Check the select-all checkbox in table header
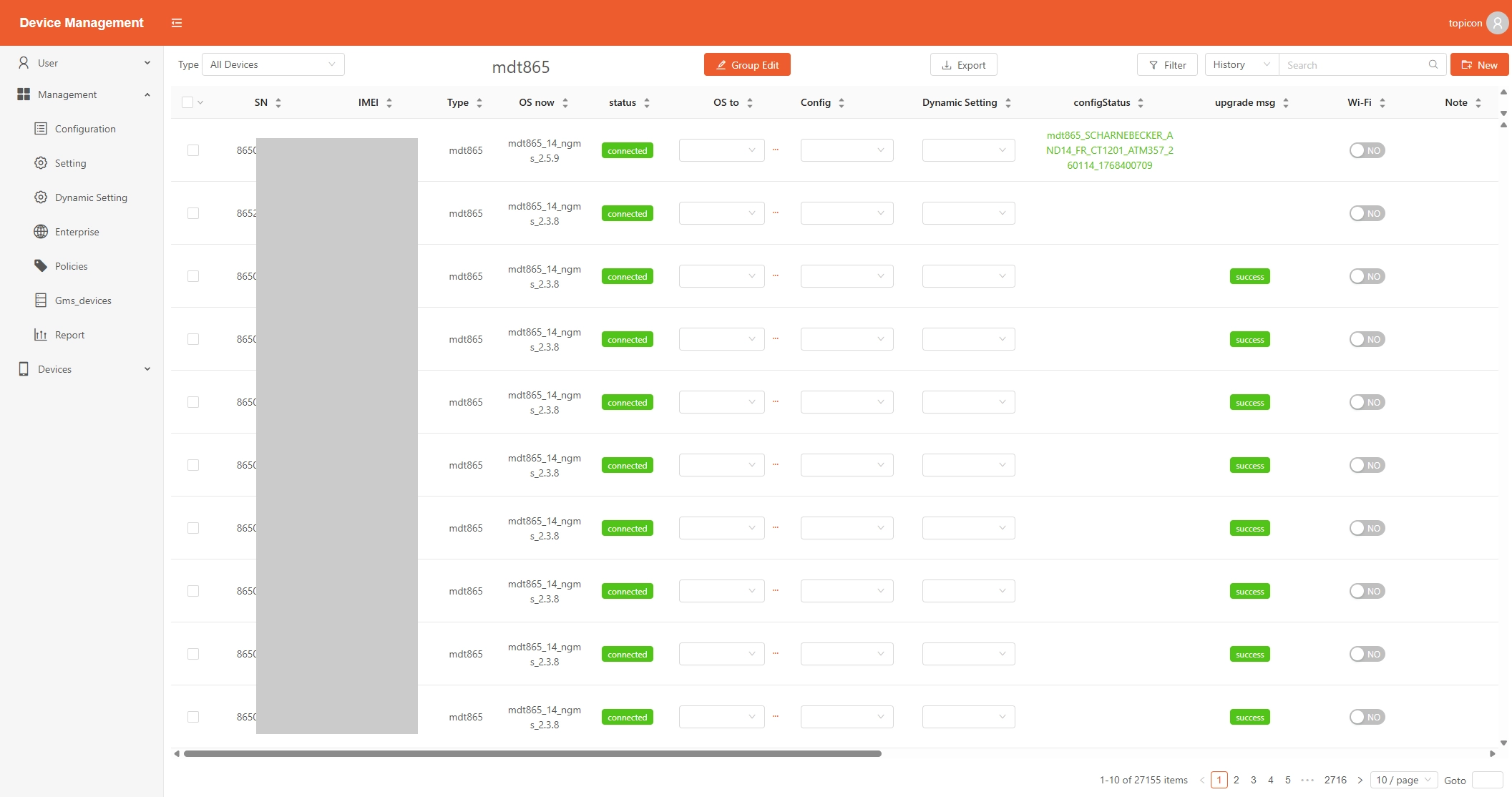This screenshot has width=1512, height=797. (187, 102)
